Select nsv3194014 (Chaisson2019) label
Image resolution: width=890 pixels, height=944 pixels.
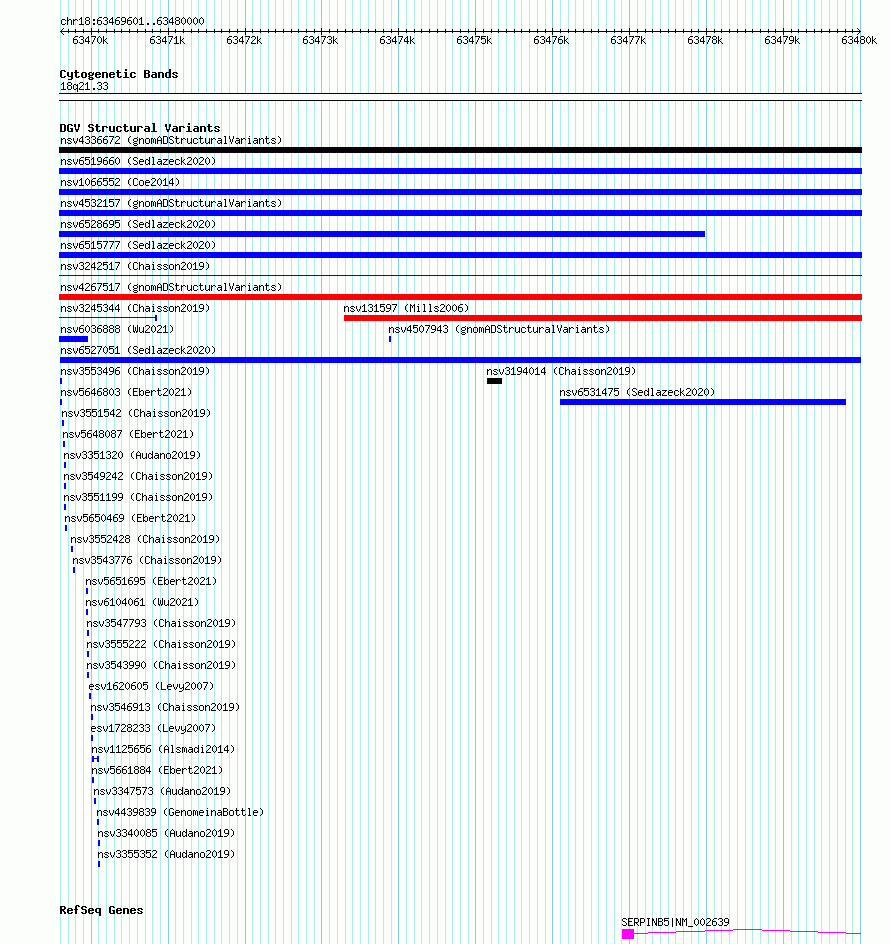[x=561, y=371]
